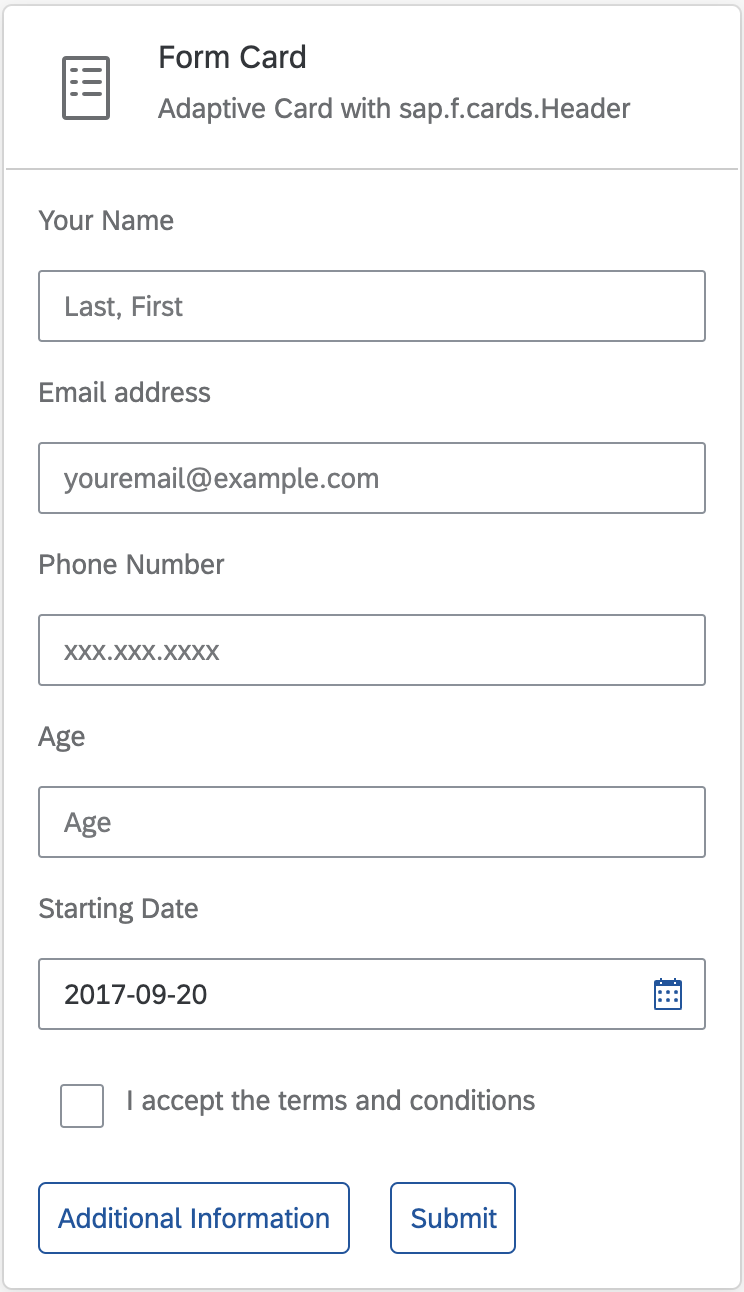This screenshot has width=744, height=1292.
Task: Click the form list icon in header
Action: pyautogui.click(x=86, y=88)
